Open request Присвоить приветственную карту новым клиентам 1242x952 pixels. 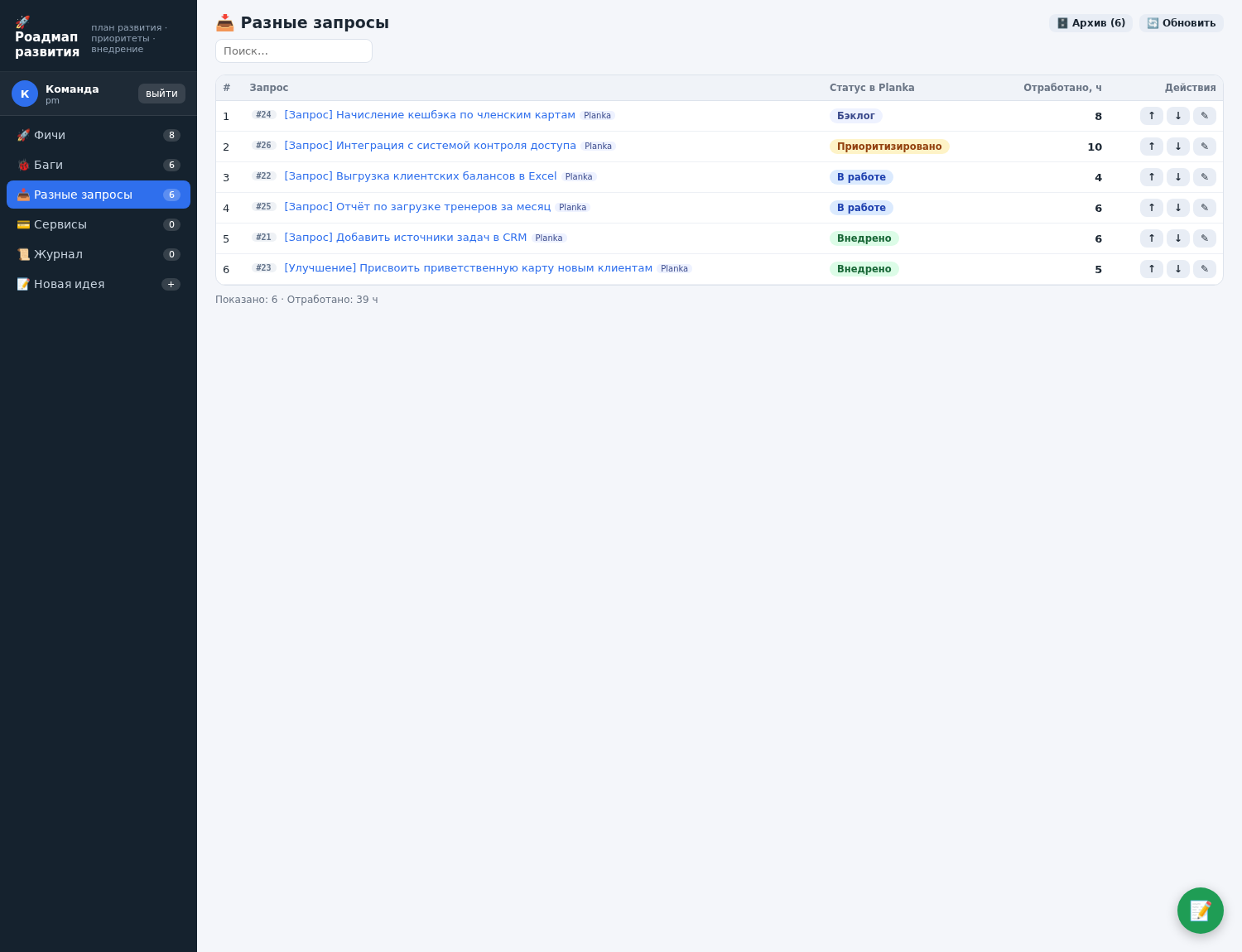(468, 268)
